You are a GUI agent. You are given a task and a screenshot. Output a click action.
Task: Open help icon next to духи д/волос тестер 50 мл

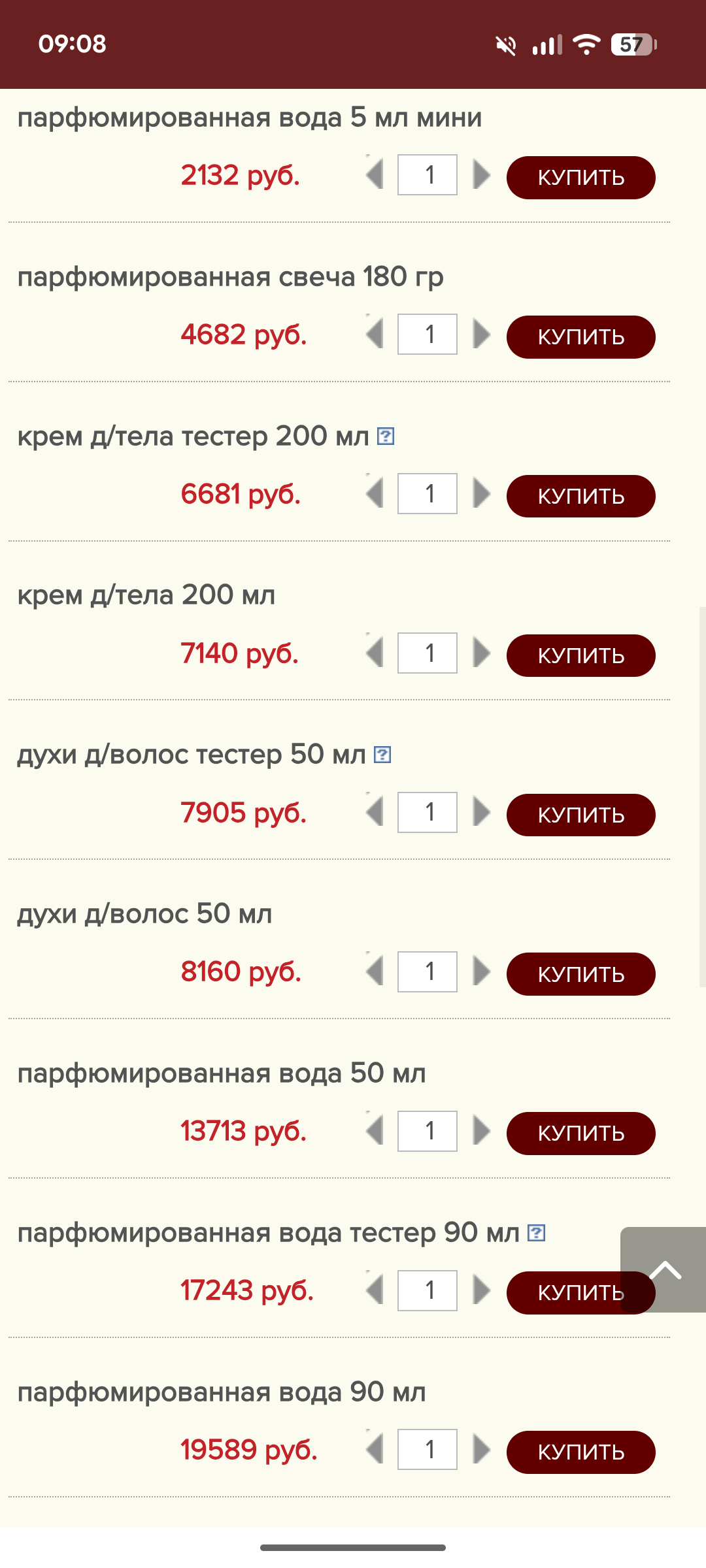(x=382, y=755)
